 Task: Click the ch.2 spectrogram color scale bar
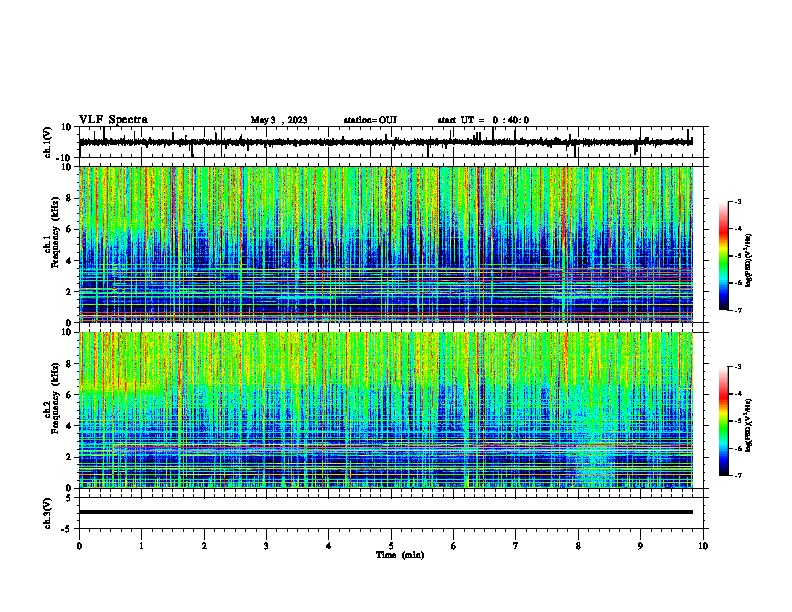(x=724, y=421)
